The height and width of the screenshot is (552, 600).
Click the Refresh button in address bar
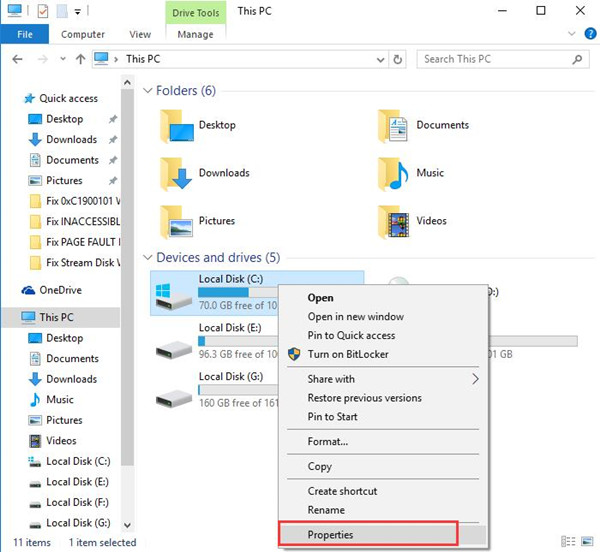pos(398,60)
